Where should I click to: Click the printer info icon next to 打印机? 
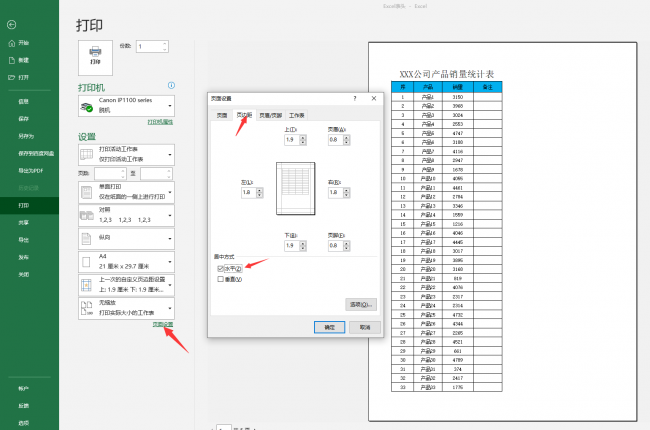[x=171, y=85]
